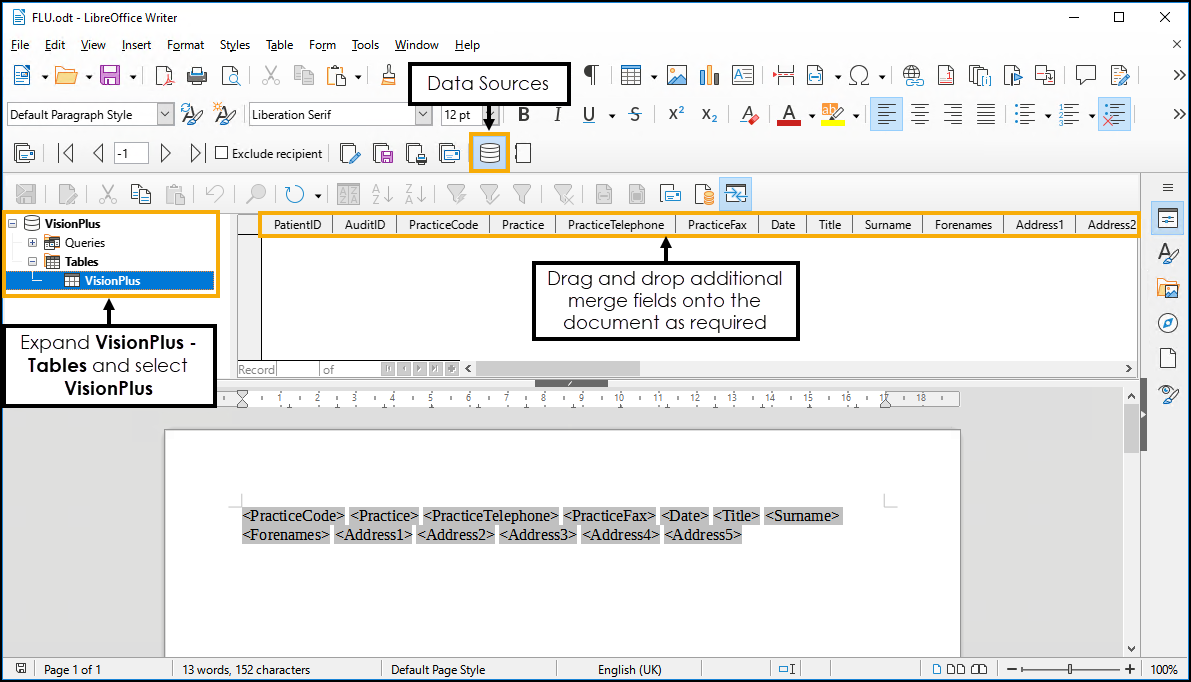1191x682 pixels.
Task: Toggle formatting marks pilcrow icon
Action: 590,74
